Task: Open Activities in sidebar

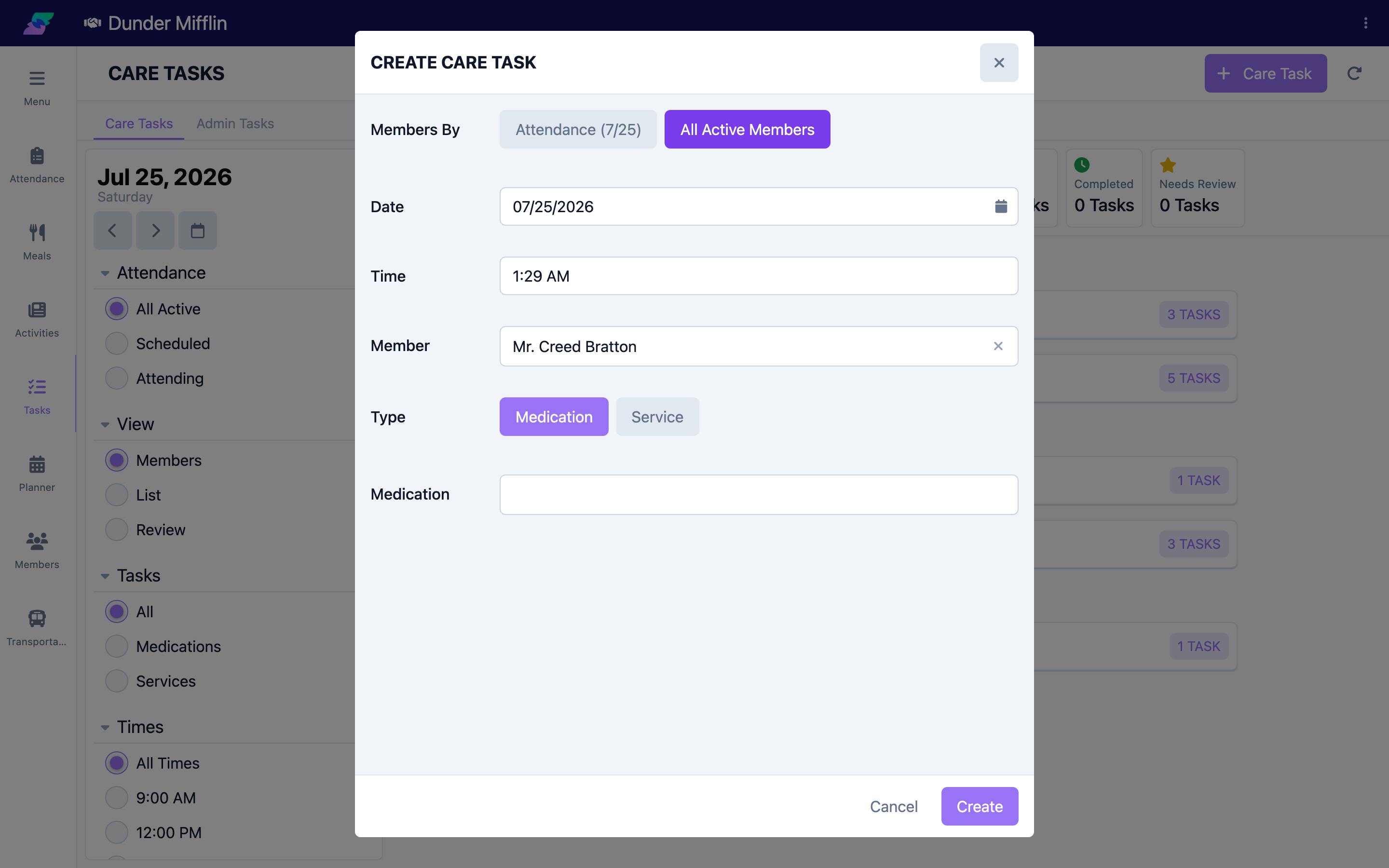Action: tap(37, 319)
